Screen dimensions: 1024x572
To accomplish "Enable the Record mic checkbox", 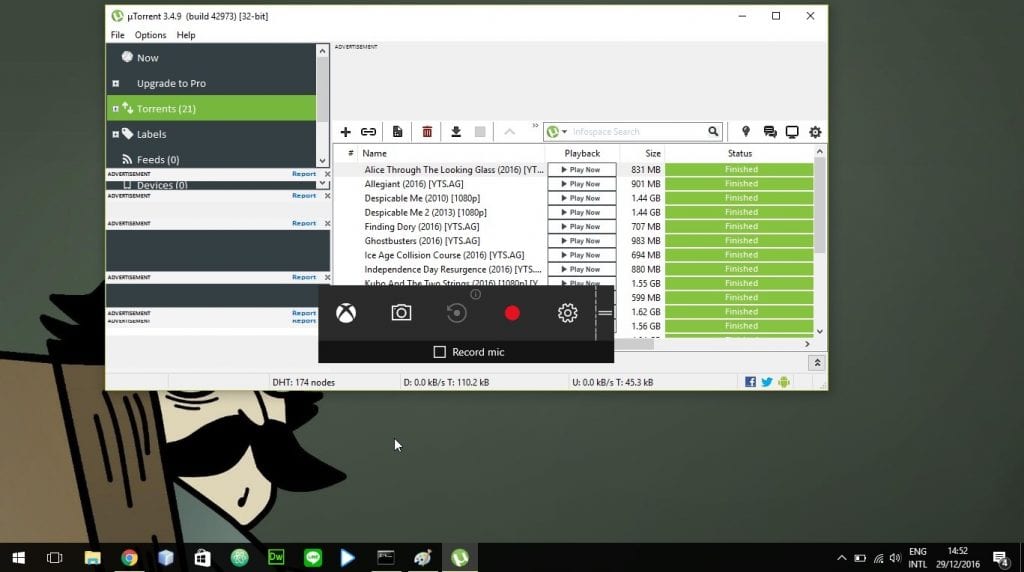I will tap(439, 352).
